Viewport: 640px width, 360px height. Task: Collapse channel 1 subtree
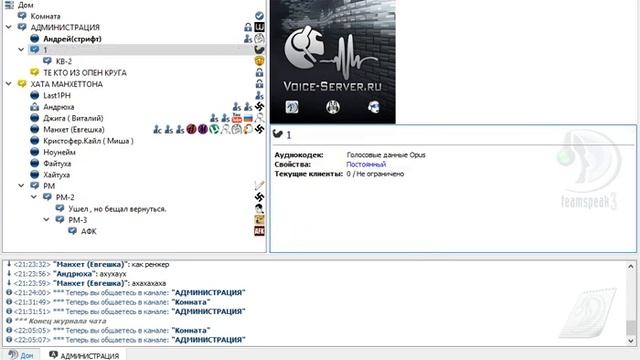(21, 49)
